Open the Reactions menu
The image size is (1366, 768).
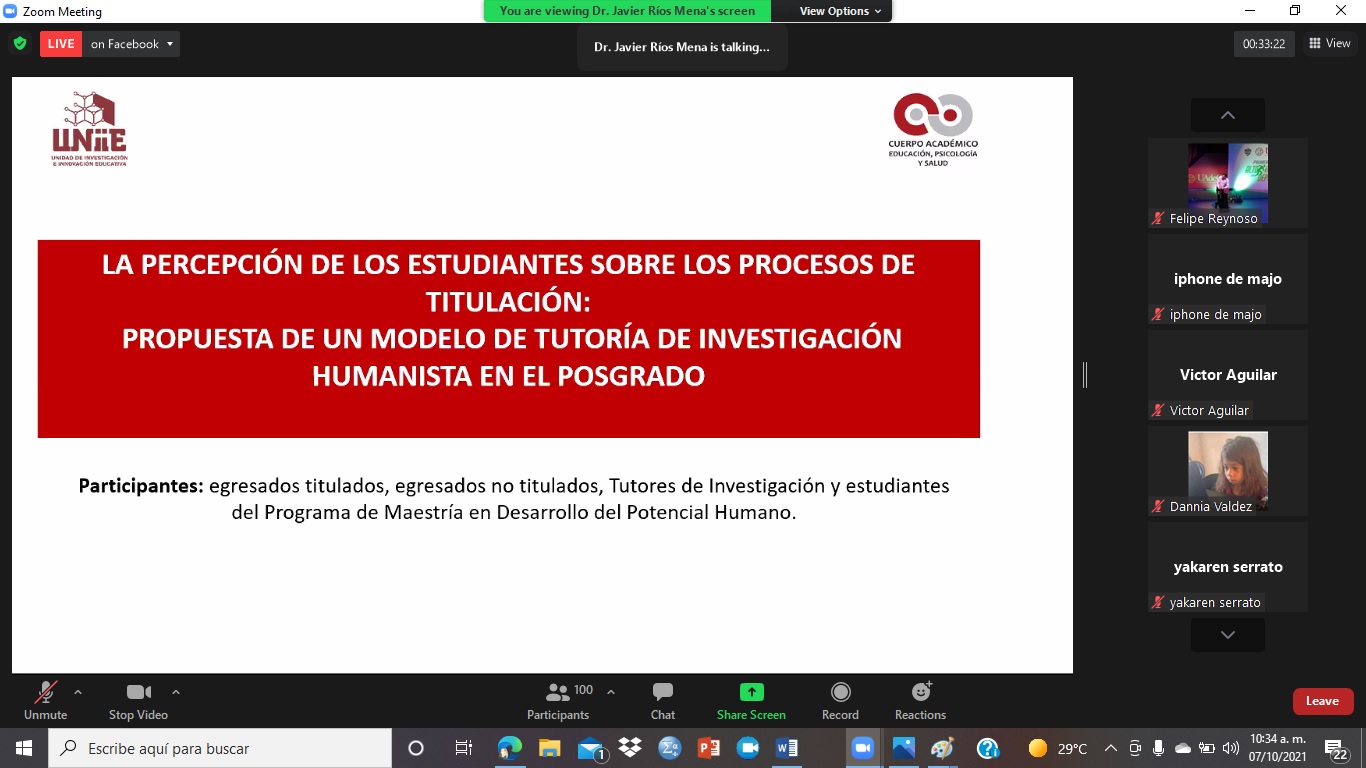point(920,701)
